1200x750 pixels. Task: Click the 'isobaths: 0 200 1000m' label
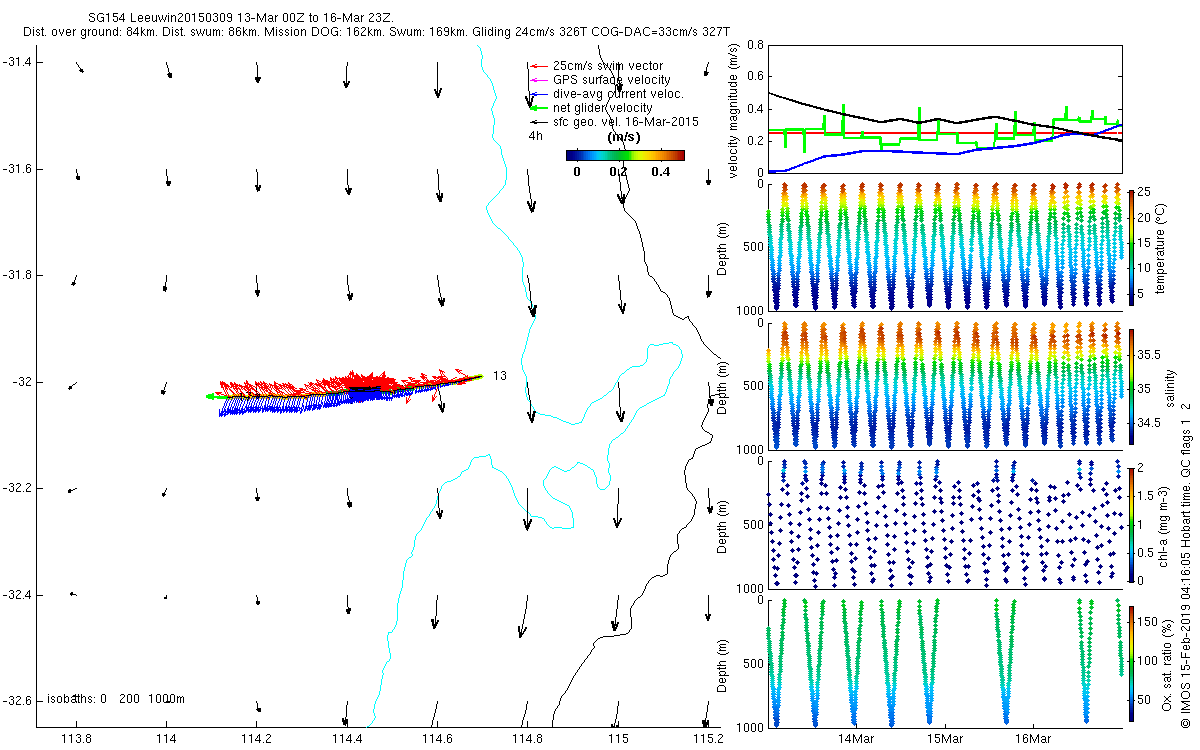(x=115, y=698)
